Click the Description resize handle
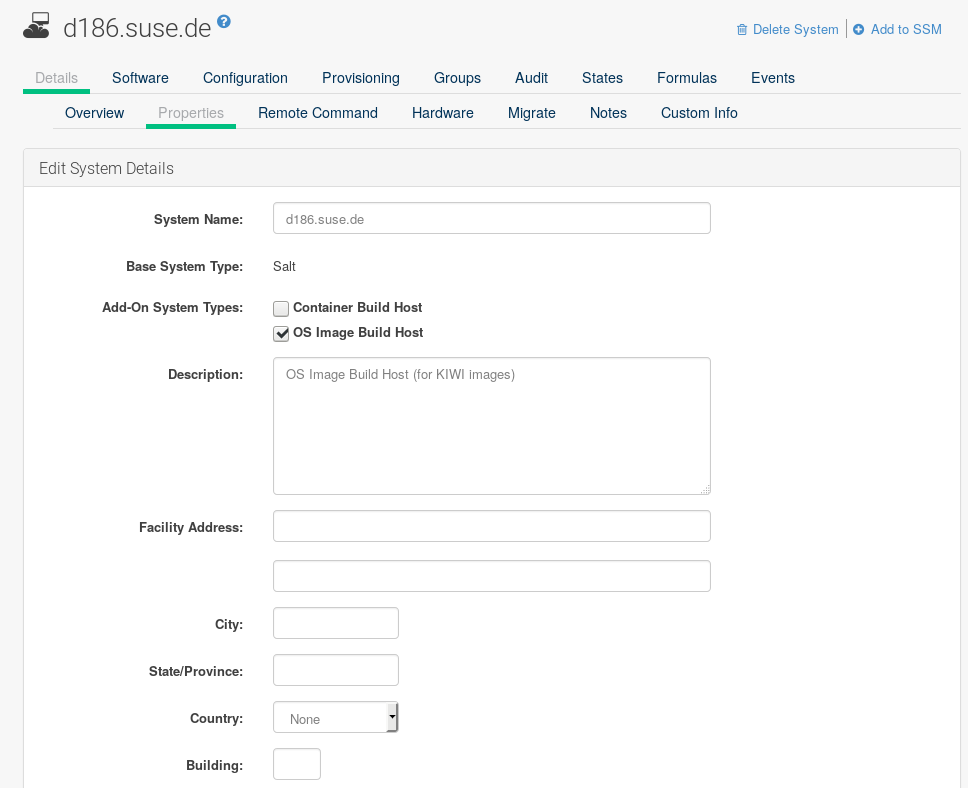This screenshot has height=788, width=968. [x=705, y=489]
